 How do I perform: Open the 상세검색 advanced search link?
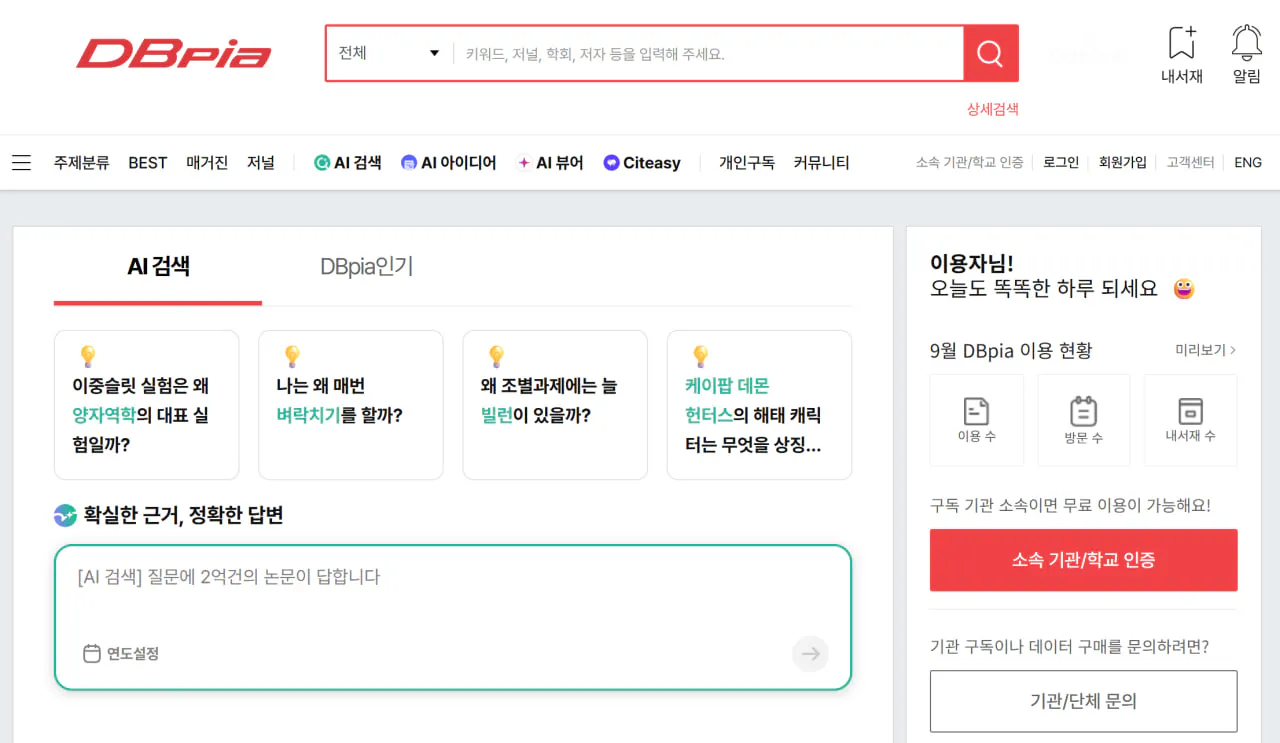point(992,110)
